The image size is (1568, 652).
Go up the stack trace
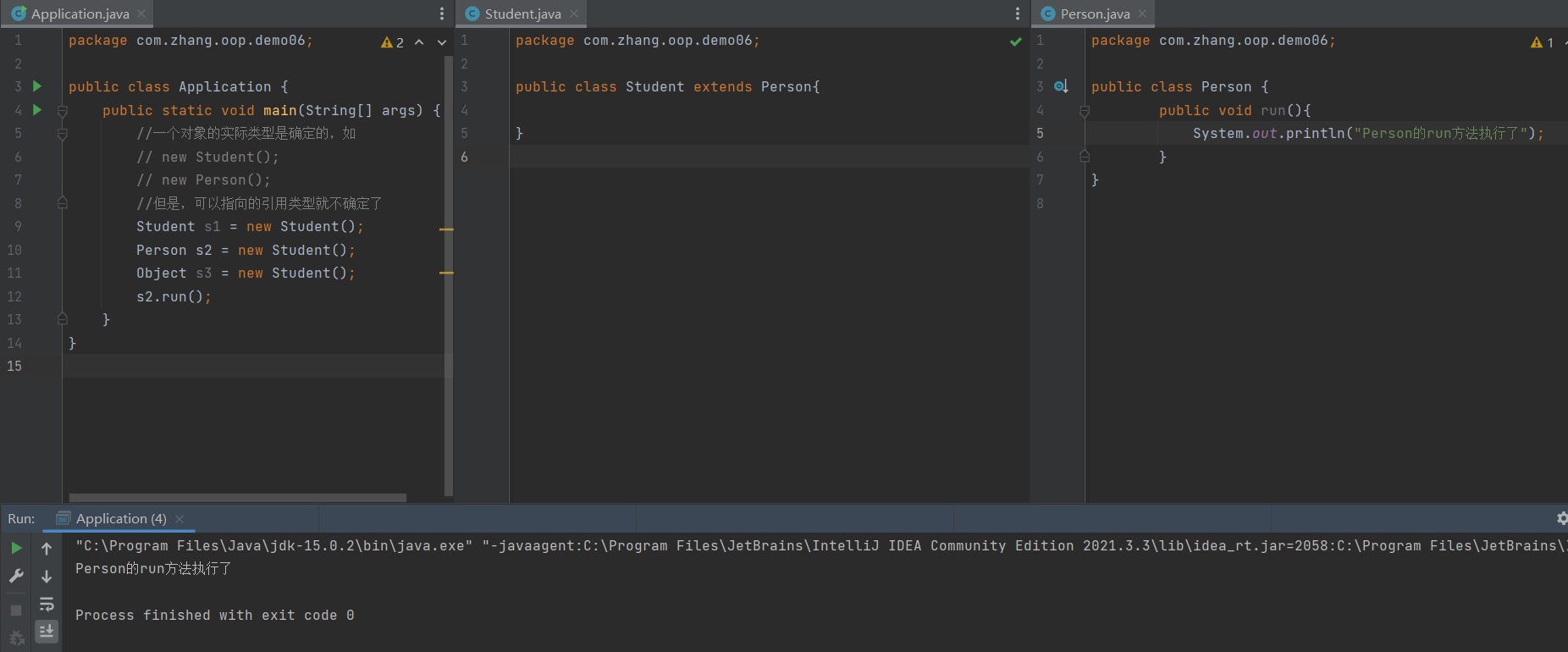pos(47,549)
